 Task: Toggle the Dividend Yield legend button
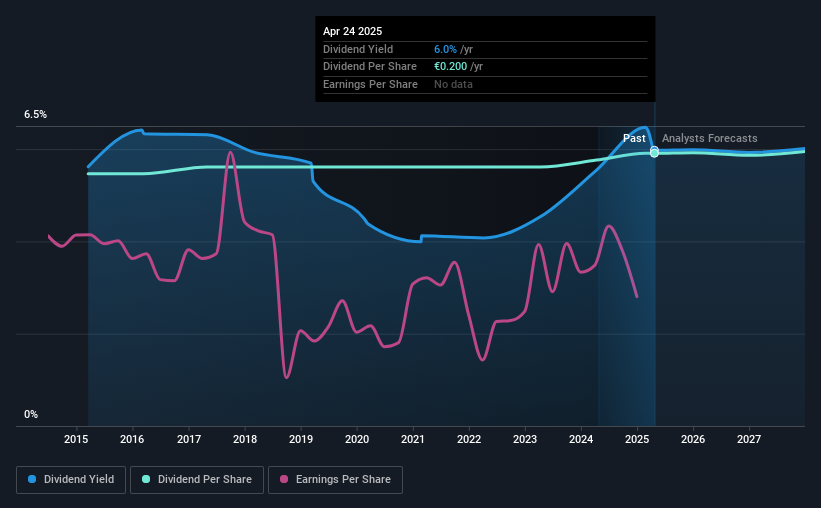pyautogui.click(x=71, y=480)
